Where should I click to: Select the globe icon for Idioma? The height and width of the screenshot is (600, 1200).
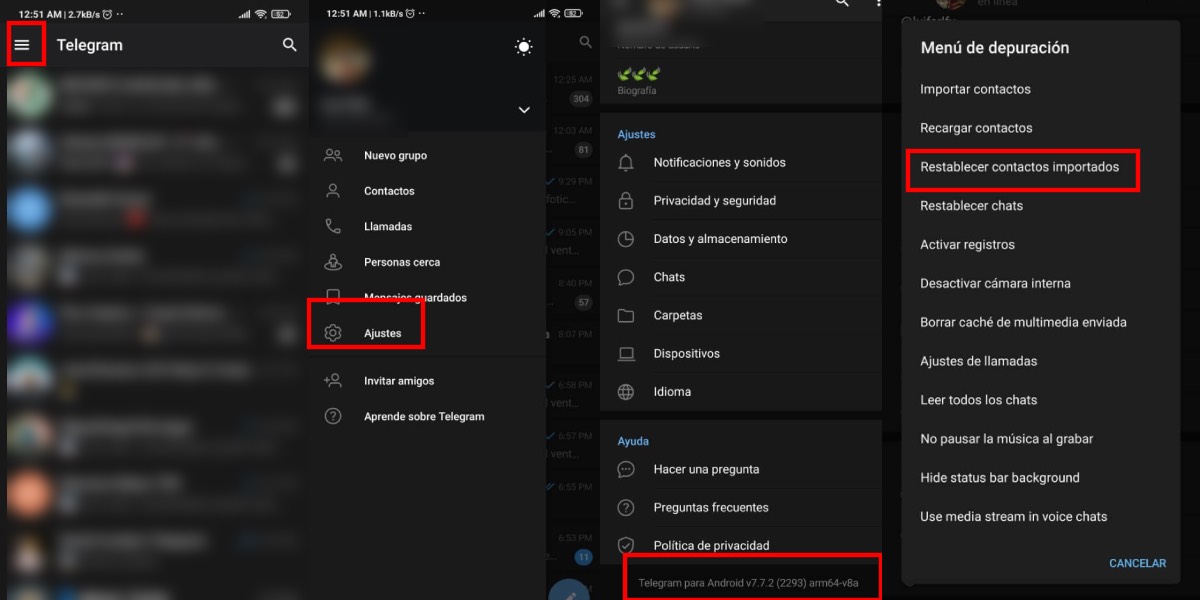(625, 392)
